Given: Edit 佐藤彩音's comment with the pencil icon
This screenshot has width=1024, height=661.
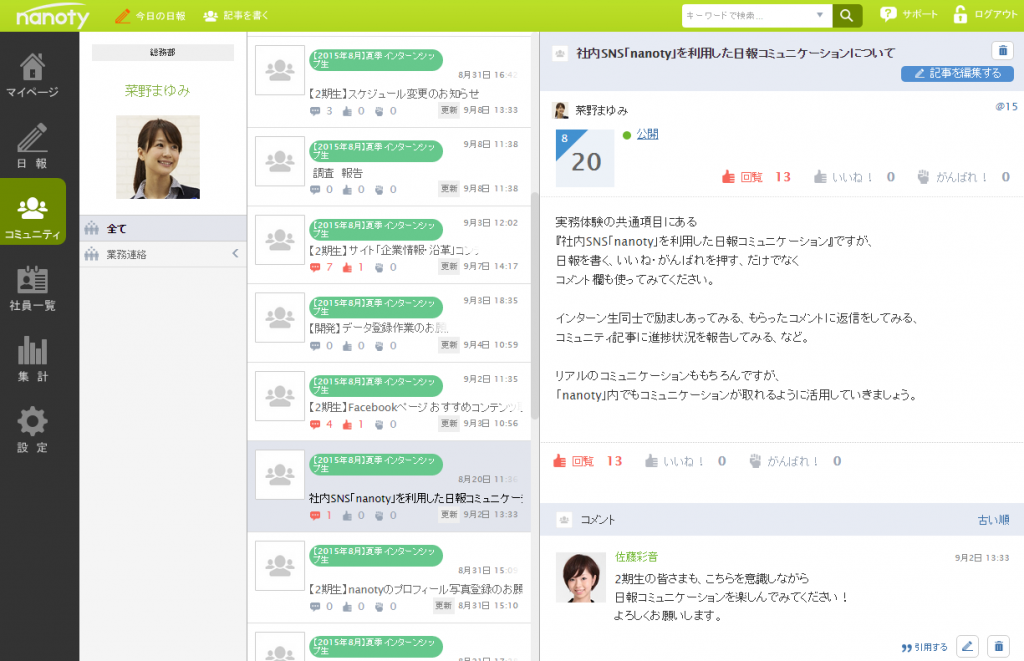Looking at the screenshot, I should pos(967,647).
